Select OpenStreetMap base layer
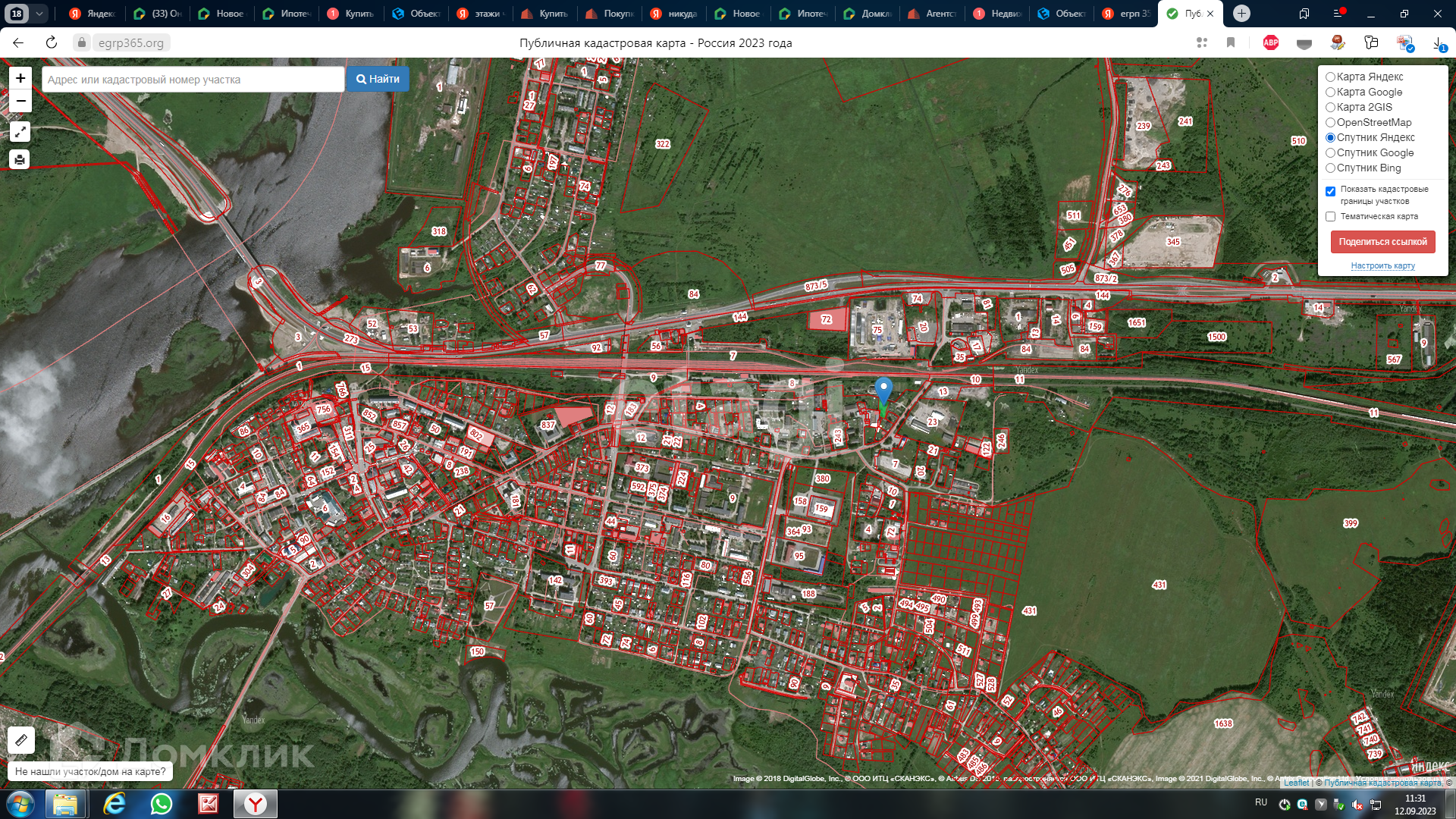This screenshot has width=1456, height=819. [1330, 123]
